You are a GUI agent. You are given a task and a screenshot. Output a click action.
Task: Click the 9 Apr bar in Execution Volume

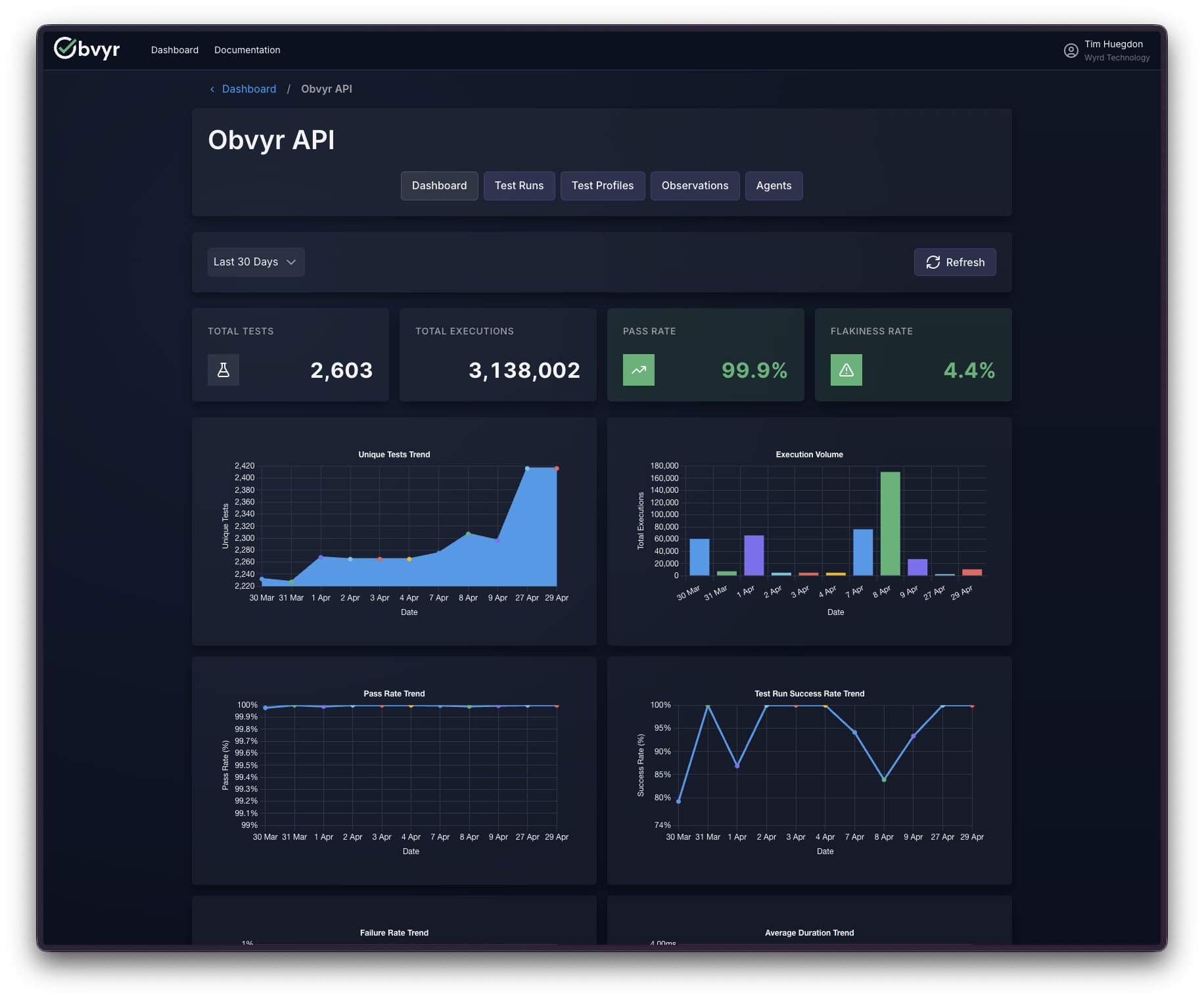coord(917,567)
